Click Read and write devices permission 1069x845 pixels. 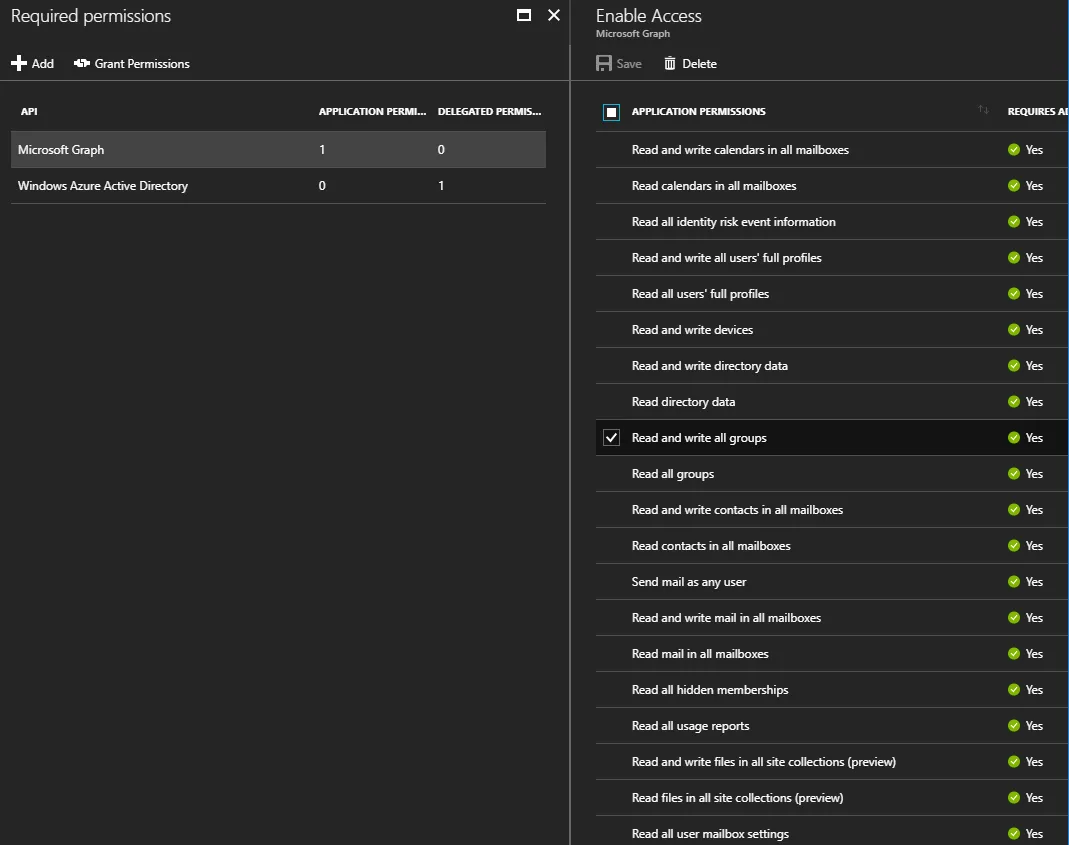[x=692, y=329]
